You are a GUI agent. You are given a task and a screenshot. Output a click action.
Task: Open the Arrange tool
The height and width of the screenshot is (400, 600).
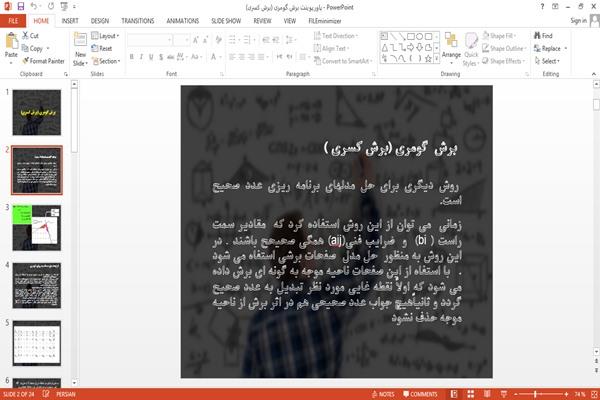click(x=451, y=46)
